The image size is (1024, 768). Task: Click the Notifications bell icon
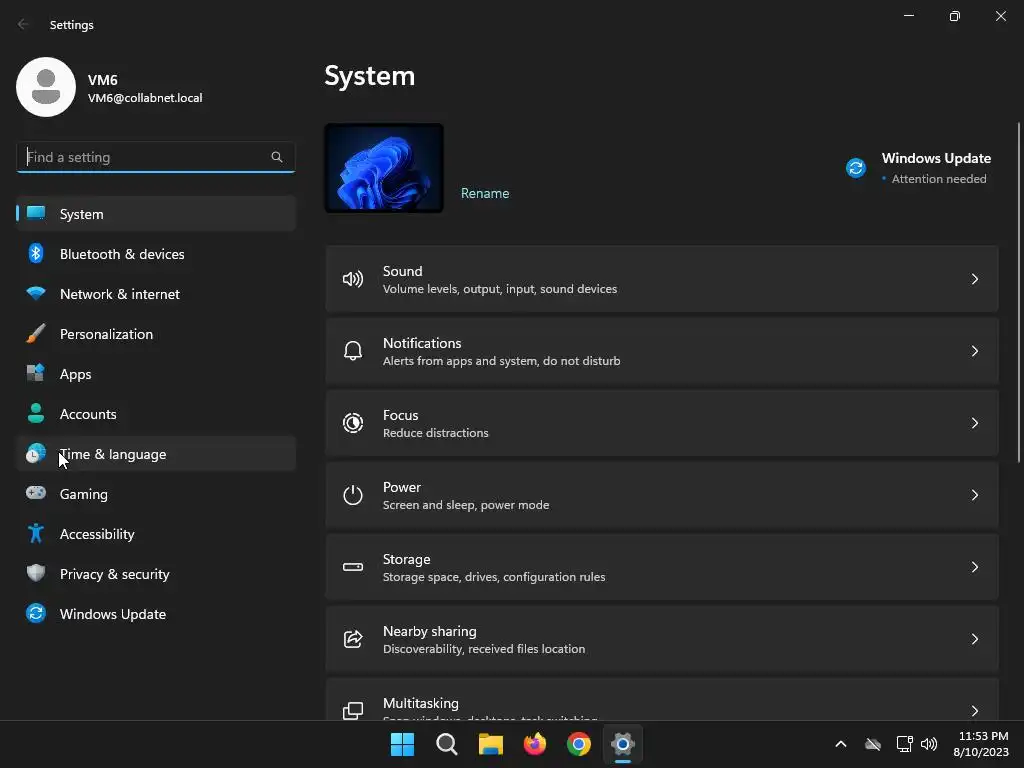(353, 351)
